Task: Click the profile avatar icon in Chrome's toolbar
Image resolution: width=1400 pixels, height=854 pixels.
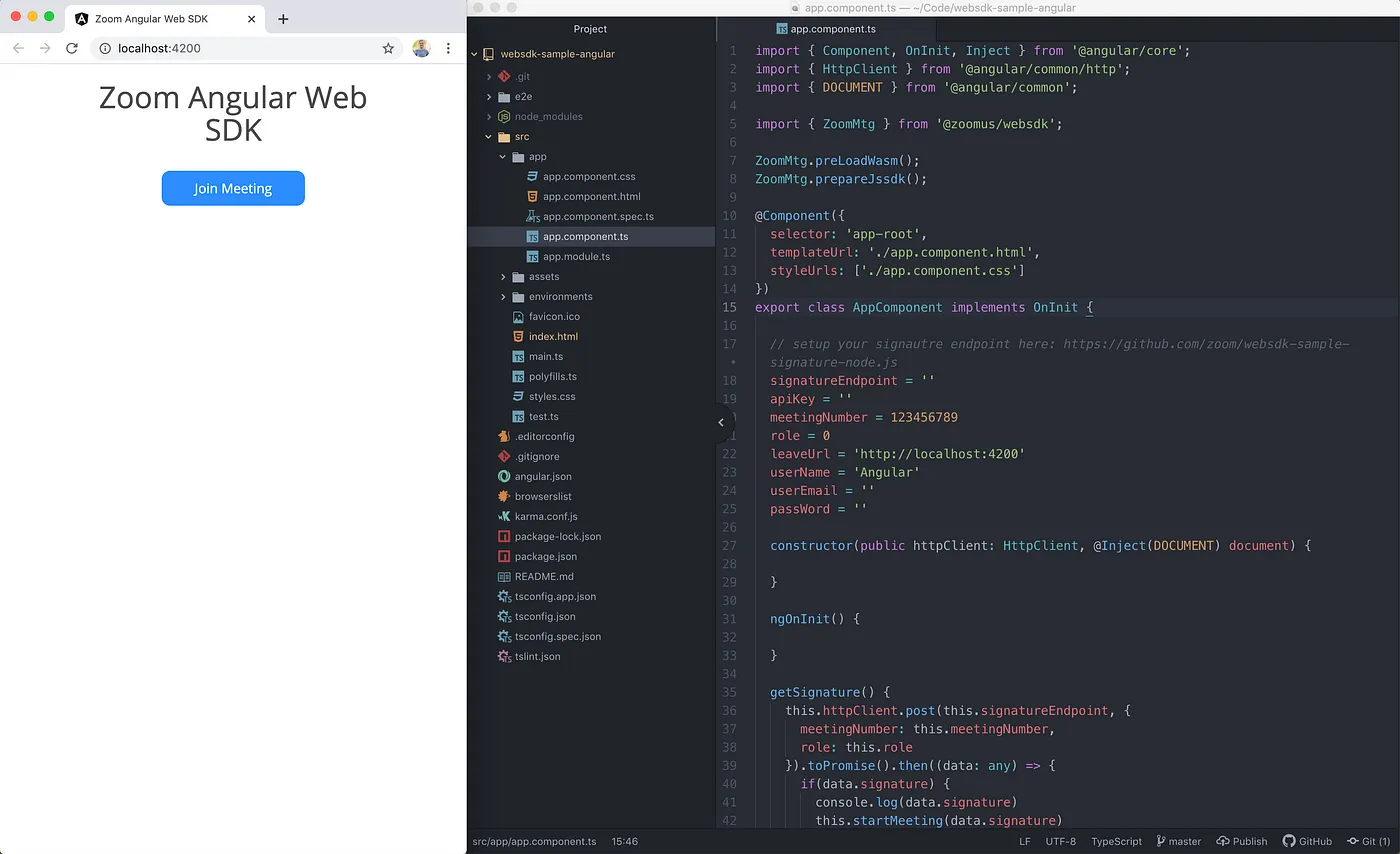Action: 421,47
